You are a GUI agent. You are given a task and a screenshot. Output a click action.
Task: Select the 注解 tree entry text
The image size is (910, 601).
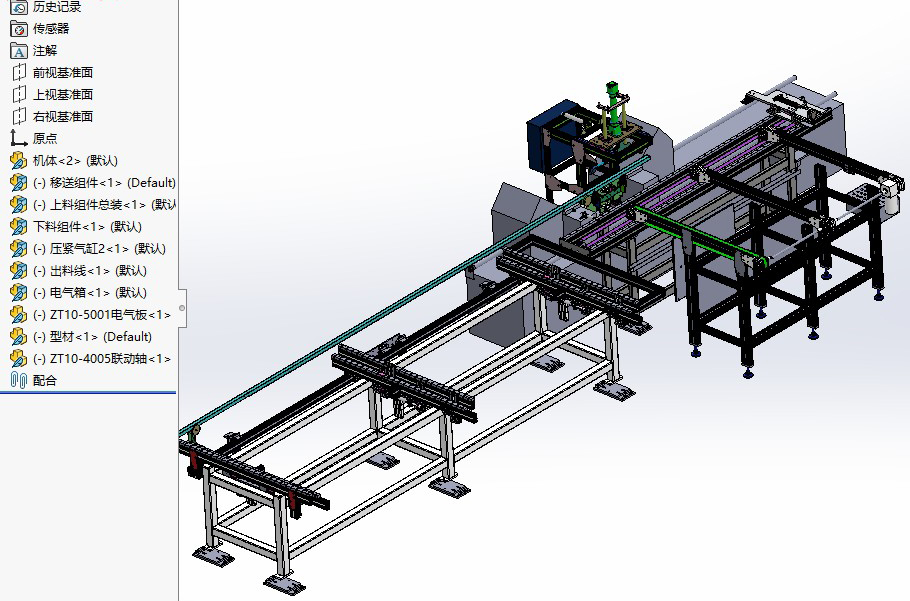coord(45,50)
